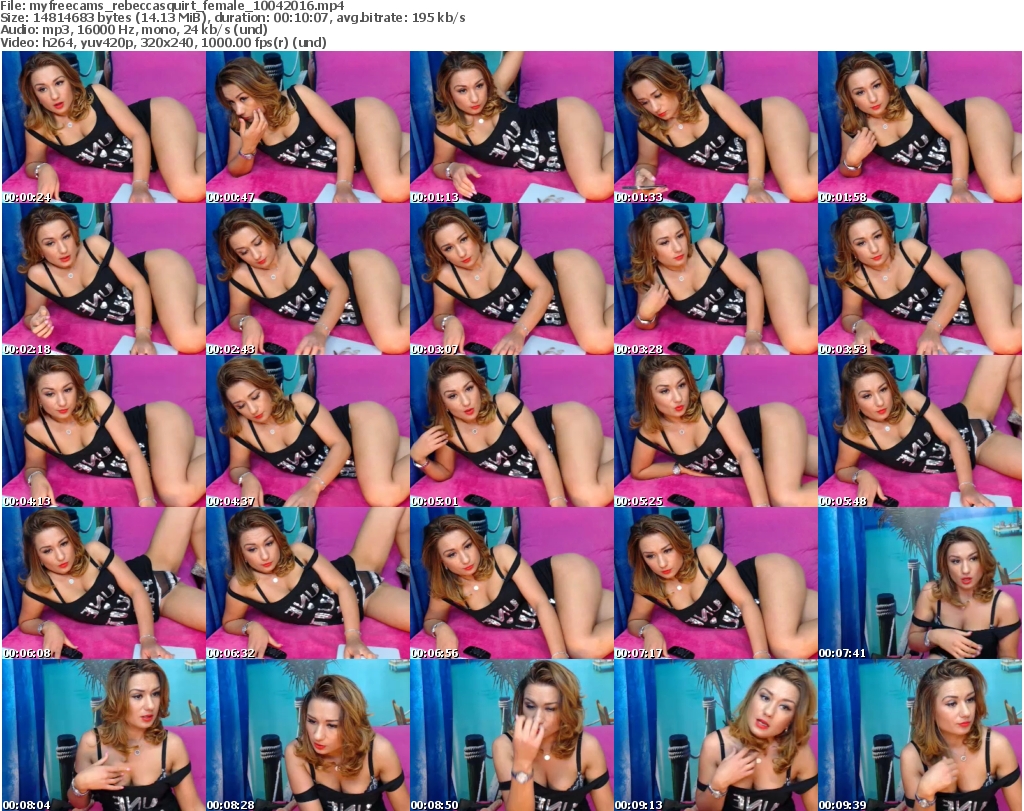Select the 'Size: 14814683 bytes' info line

pyautogui.click(x=232, y=18)
